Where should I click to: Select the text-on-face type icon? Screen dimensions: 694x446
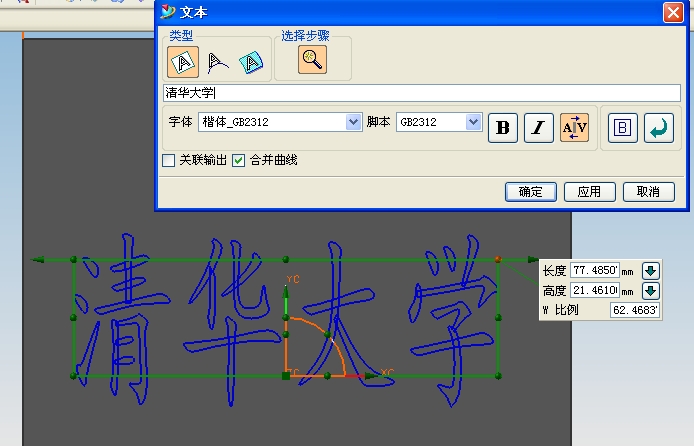pos(251,62)
